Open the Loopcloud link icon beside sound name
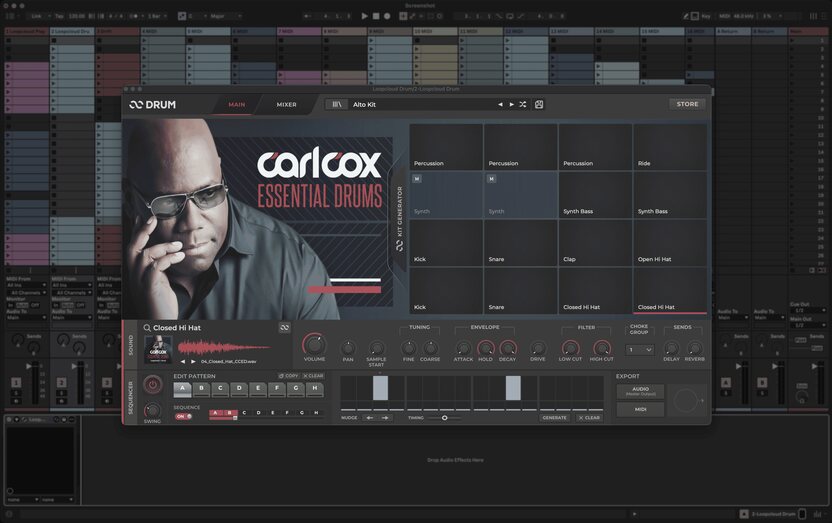The image size is (832, 523). (284, 328)
